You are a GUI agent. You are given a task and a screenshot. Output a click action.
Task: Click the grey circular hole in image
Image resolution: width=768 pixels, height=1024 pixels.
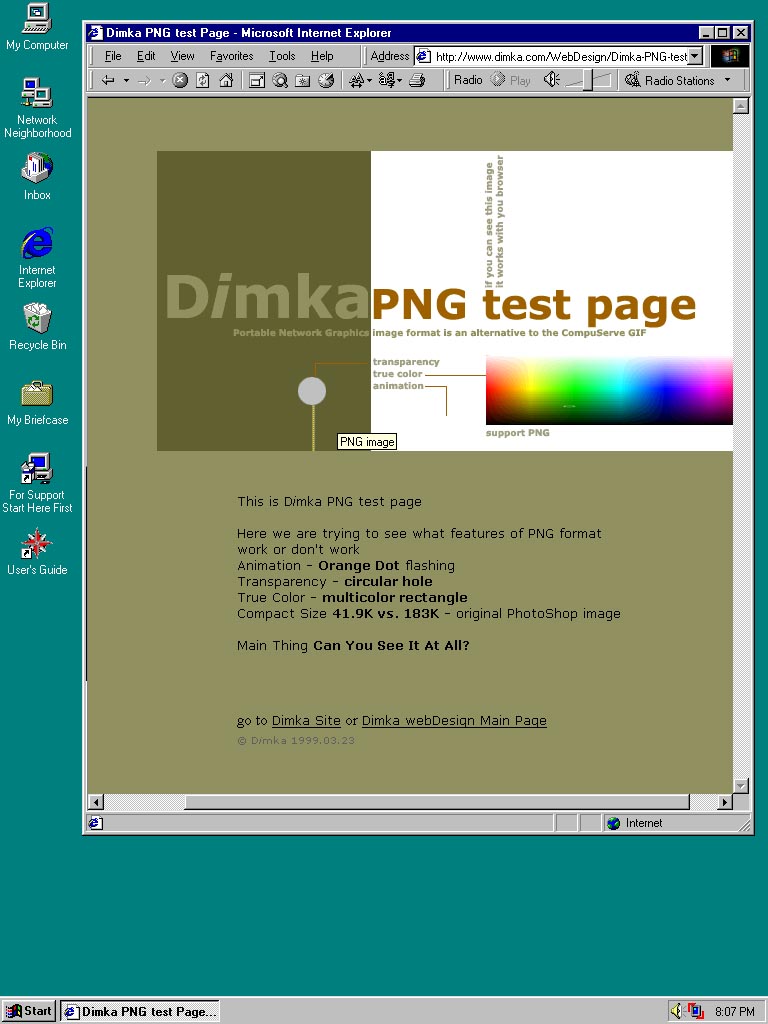(x=312, y=391)
